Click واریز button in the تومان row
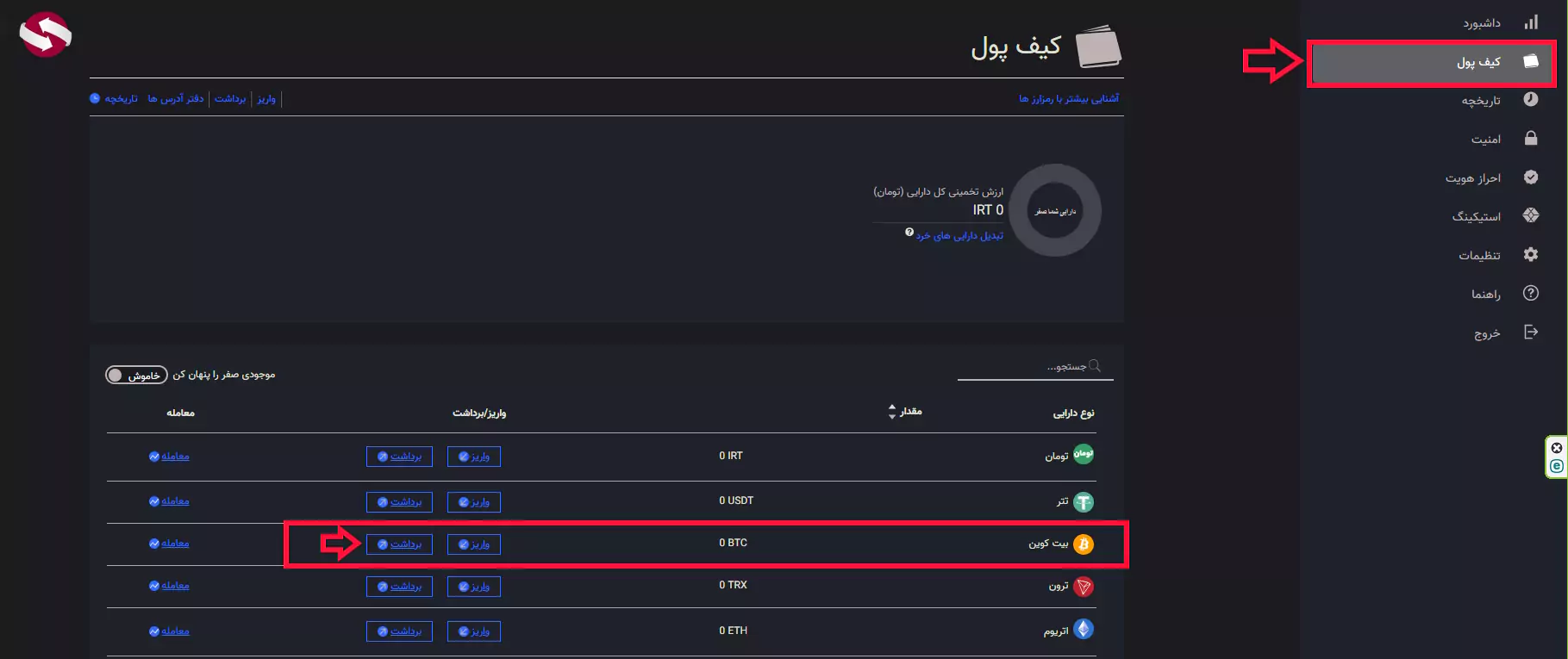The height and width of the screenshot is (659, 1568). pyautogui.click(x=474, y=457)
